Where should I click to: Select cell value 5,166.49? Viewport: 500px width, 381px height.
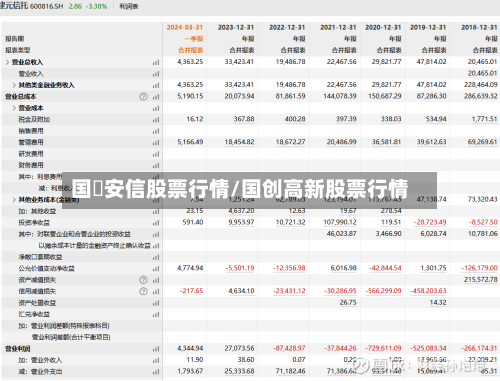coord(190,142)
